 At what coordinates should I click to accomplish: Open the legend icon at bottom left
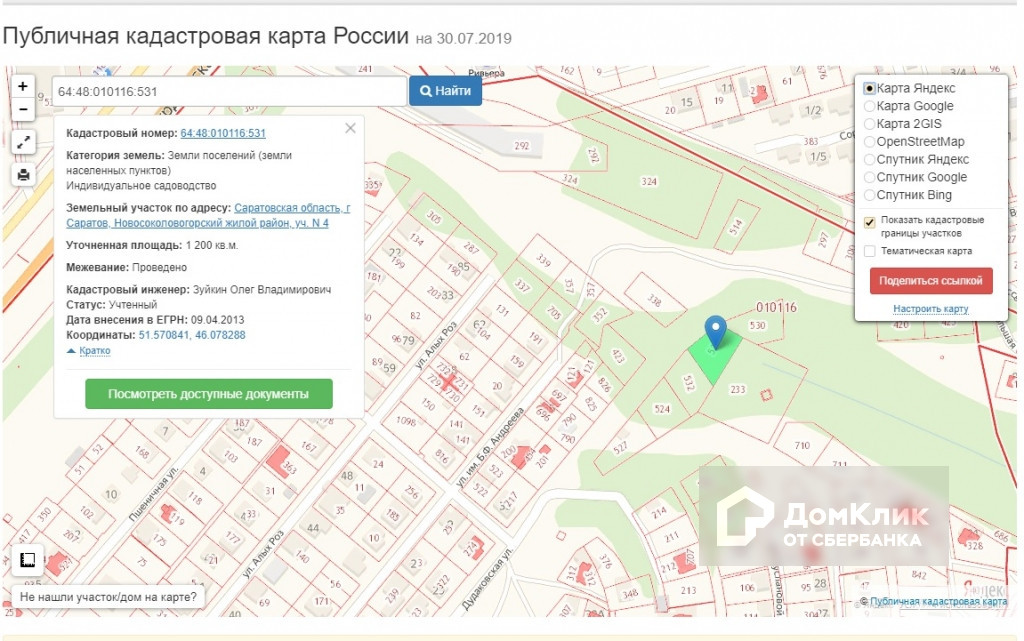[x=27, y=560]
